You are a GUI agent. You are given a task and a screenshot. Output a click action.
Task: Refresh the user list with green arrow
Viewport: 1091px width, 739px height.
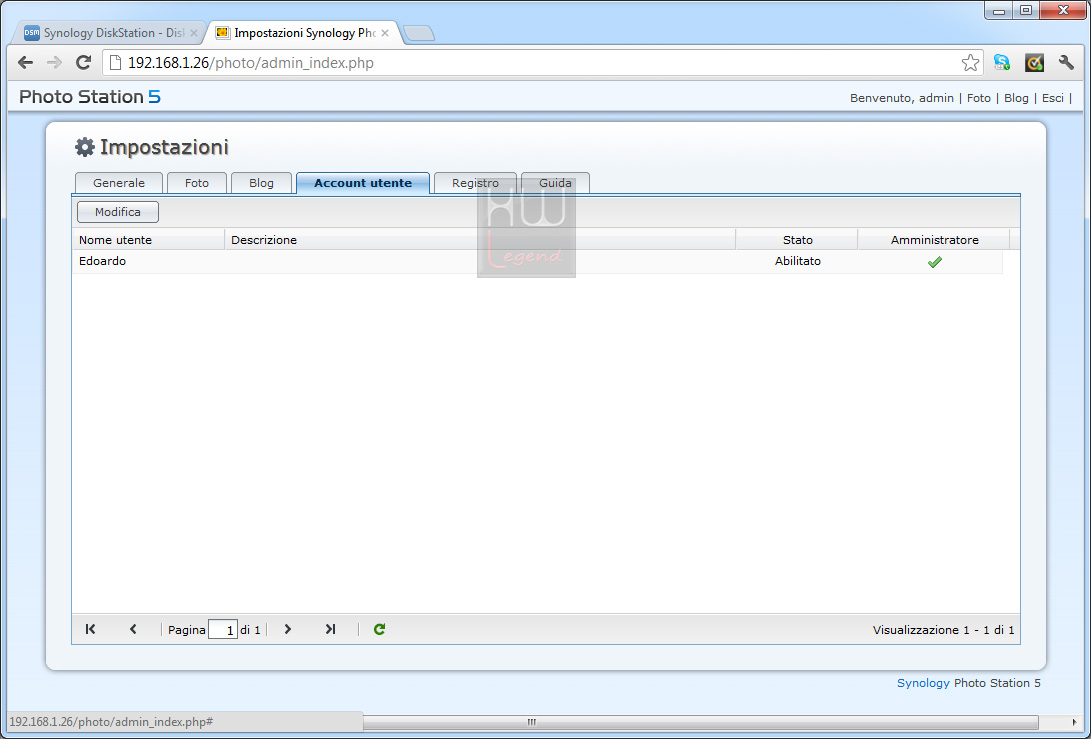pyautogui.click(x=379, y=629)
